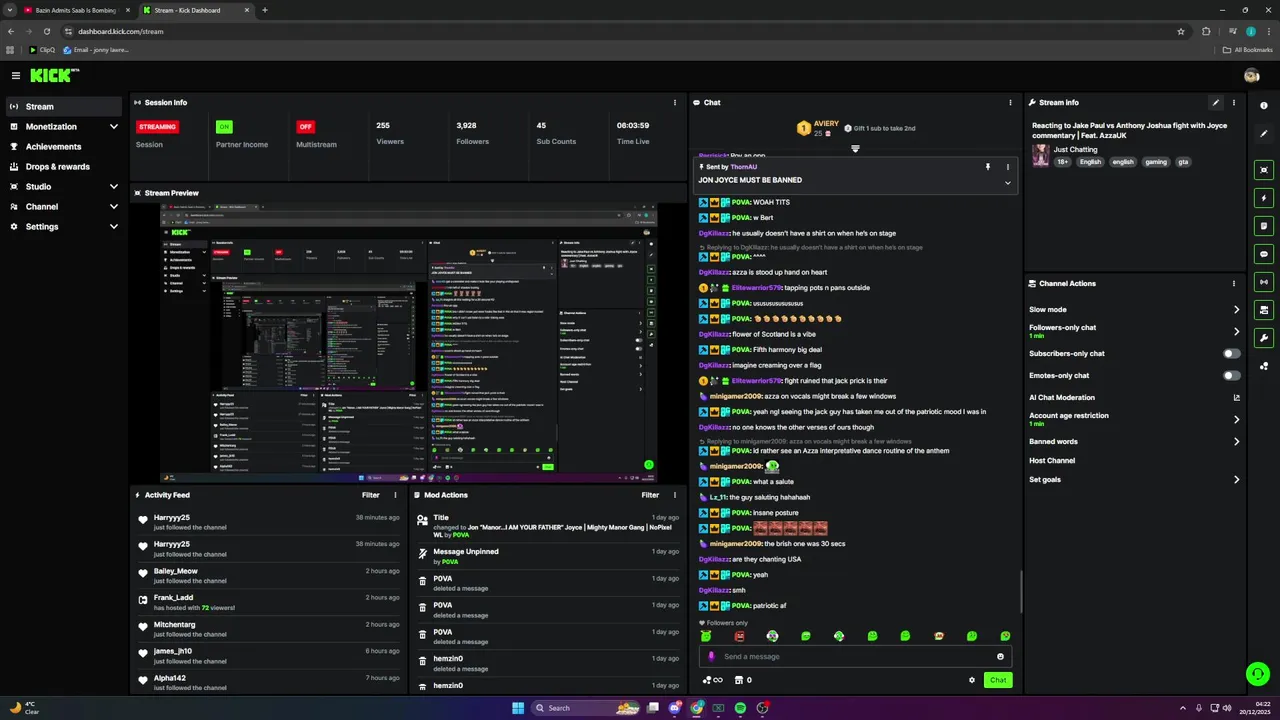Click the channel actions sidebar icon
The width and height of the screenshot is (1280, 720).
1264,310
